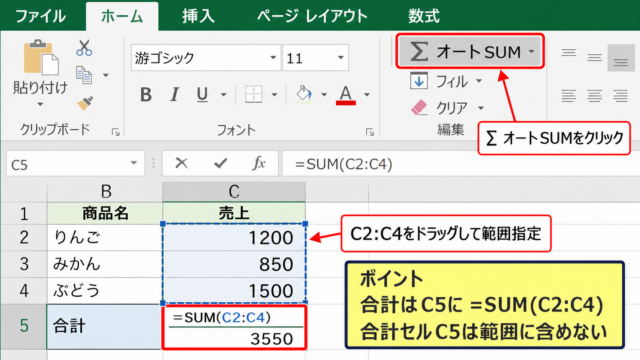Select row 5 header

tap(24, 326)
